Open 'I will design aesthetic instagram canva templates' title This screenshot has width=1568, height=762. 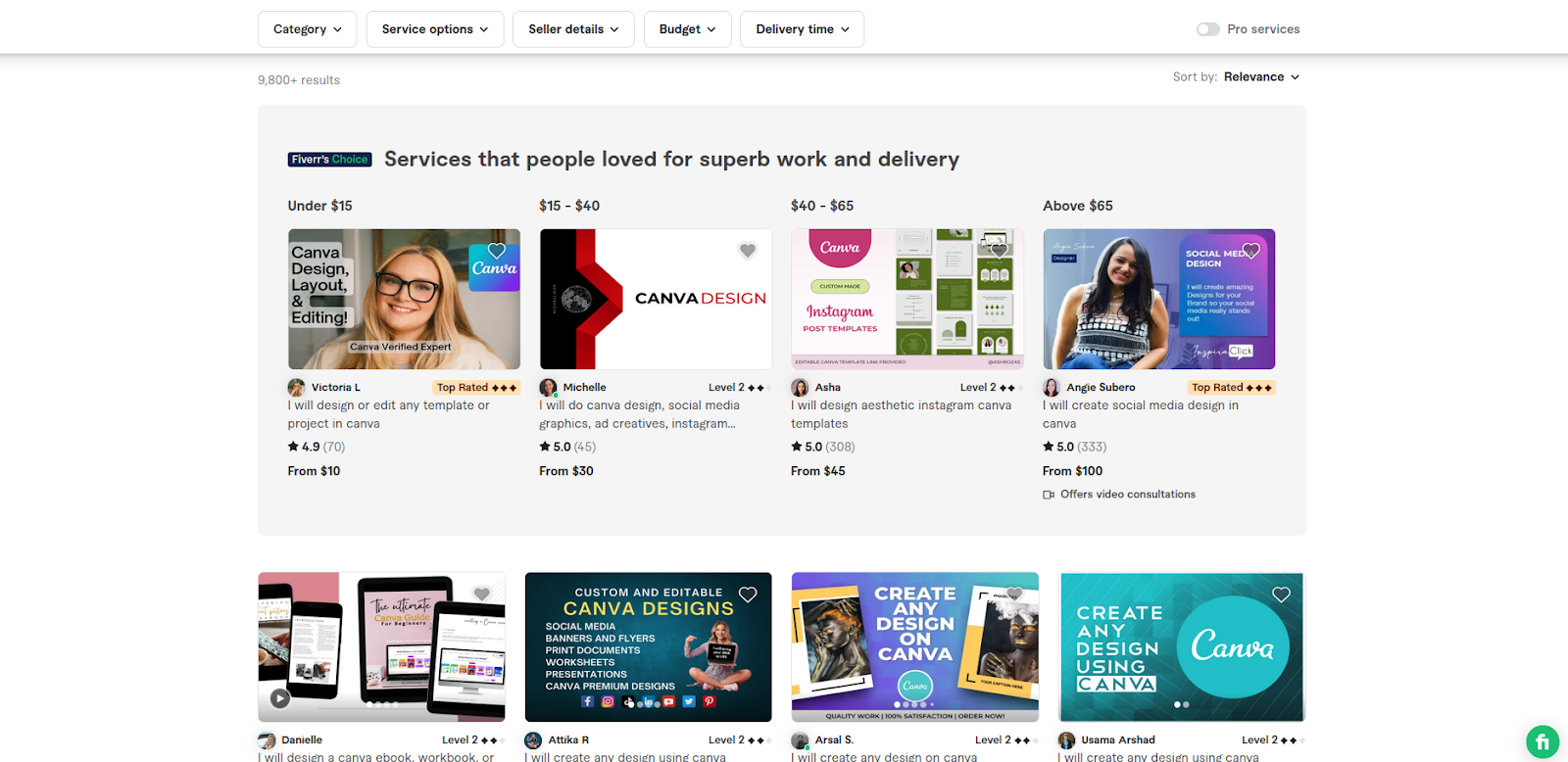tap(901, 414)
